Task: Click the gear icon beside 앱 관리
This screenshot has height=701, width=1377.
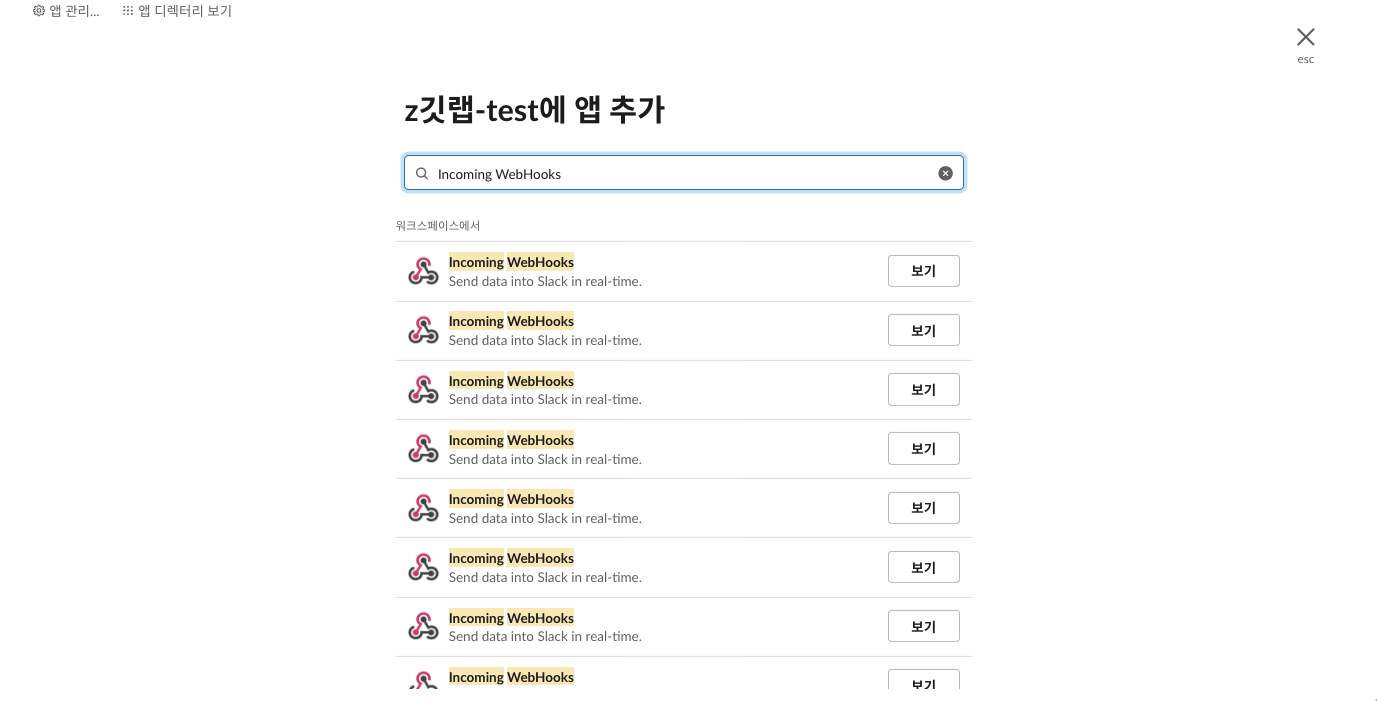Action: 39,11
